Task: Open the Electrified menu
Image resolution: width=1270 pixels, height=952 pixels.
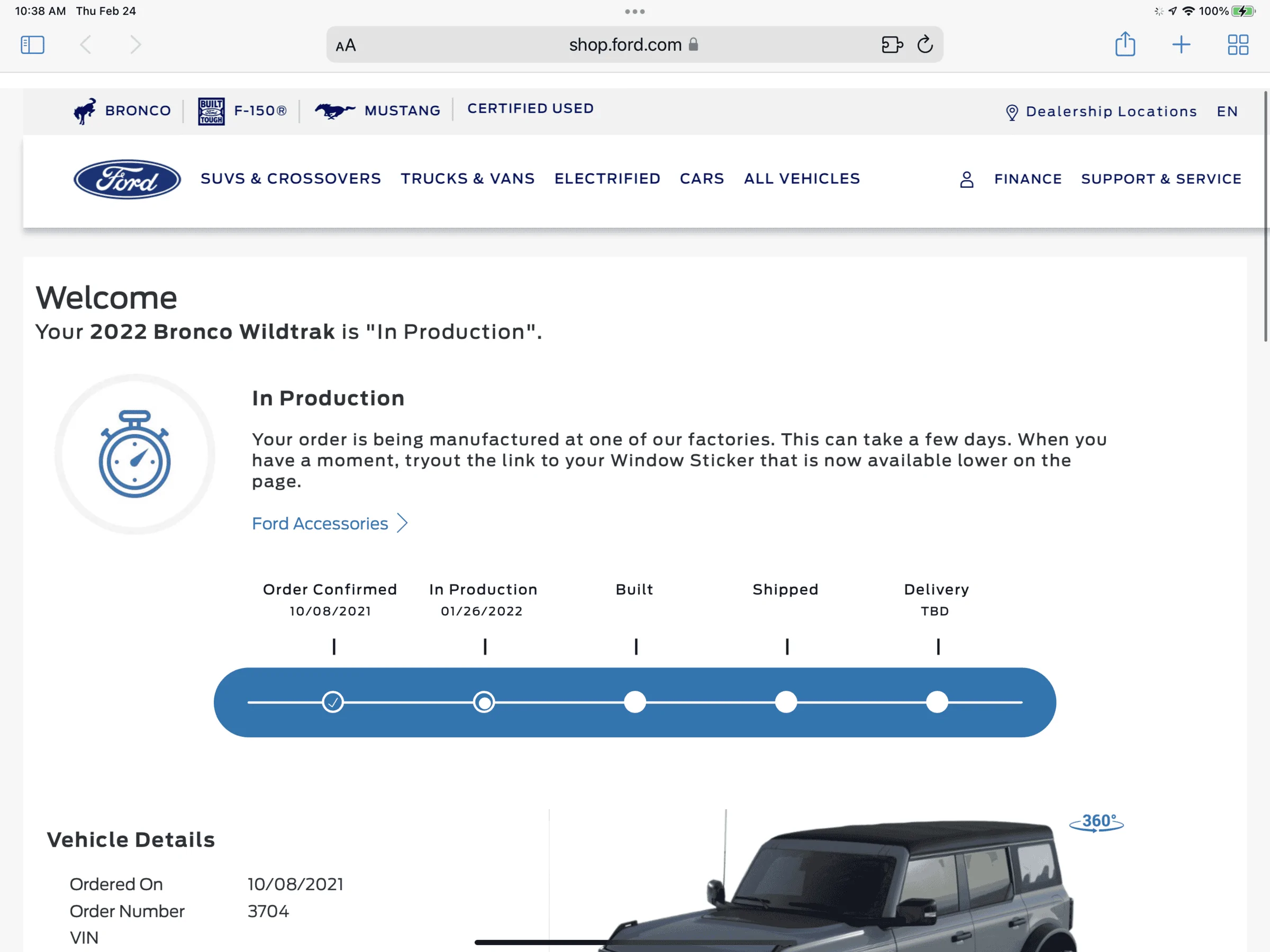Action: click(x=607, y=178)
